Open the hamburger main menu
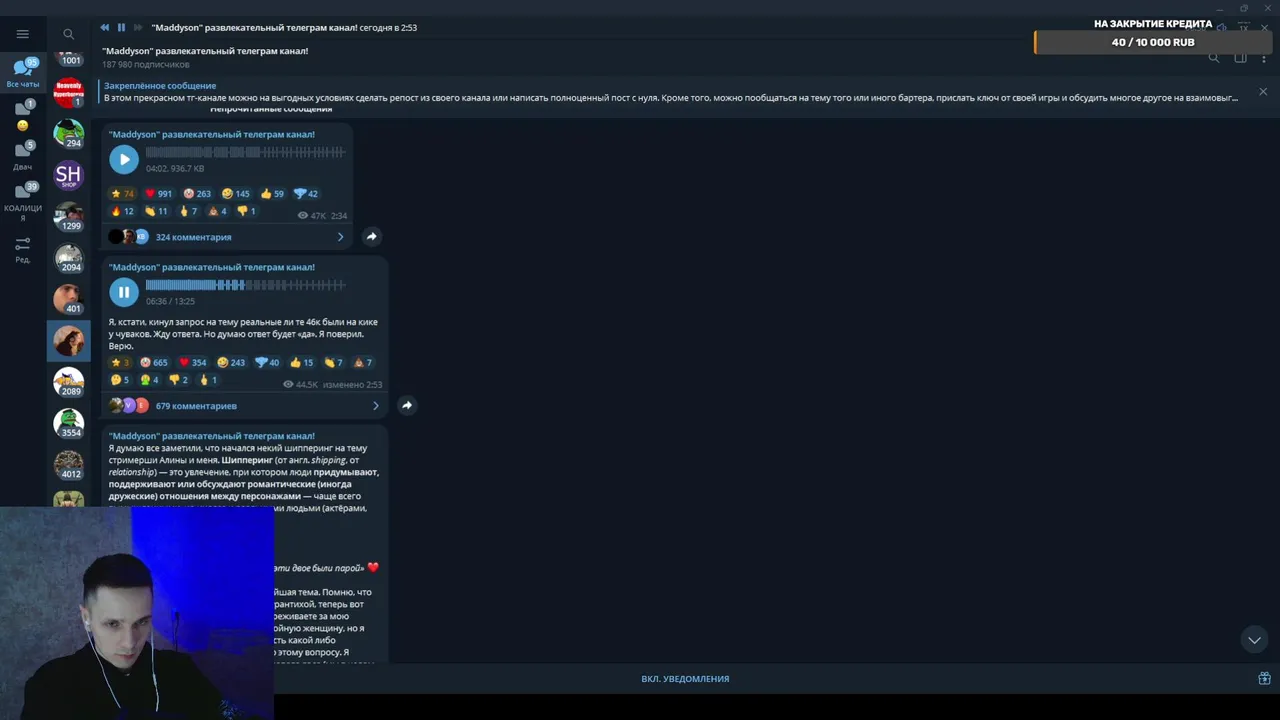1280x720 pixels. pyautogui.click(x=22, y=34)
